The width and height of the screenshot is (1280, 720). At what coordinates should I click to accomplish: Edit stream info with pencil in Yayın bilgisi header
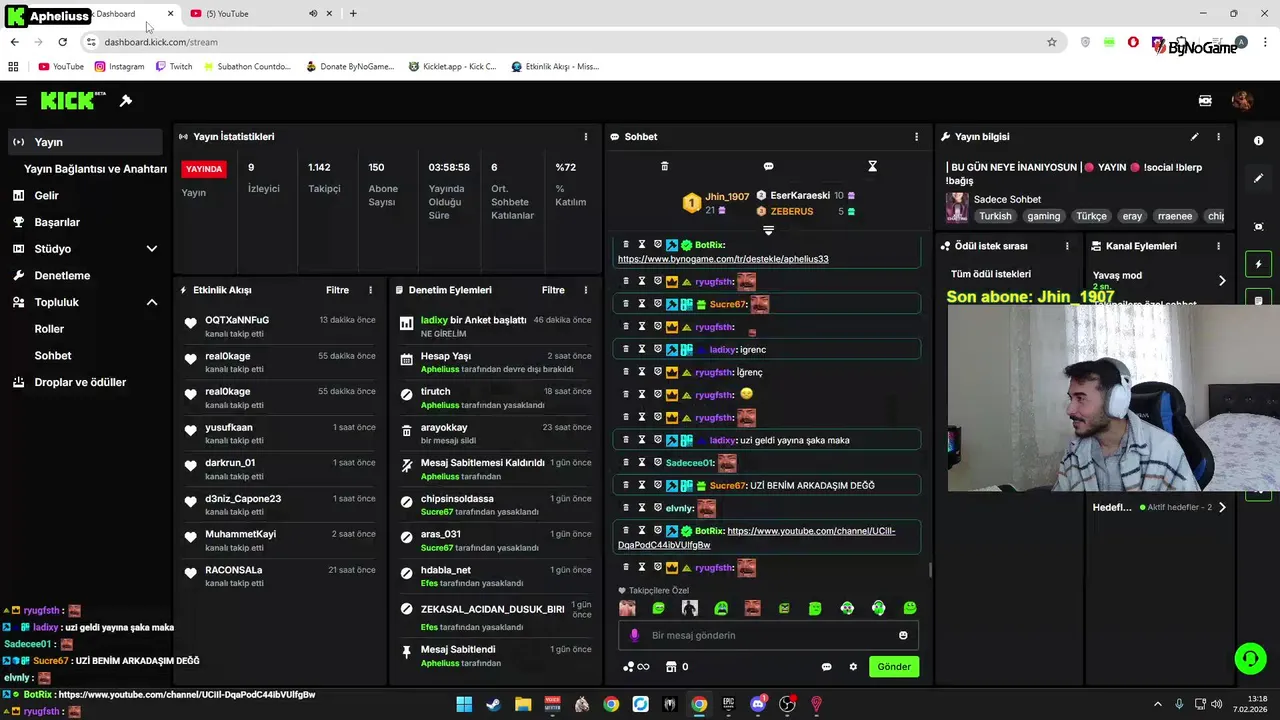[x=1194, y=137]
